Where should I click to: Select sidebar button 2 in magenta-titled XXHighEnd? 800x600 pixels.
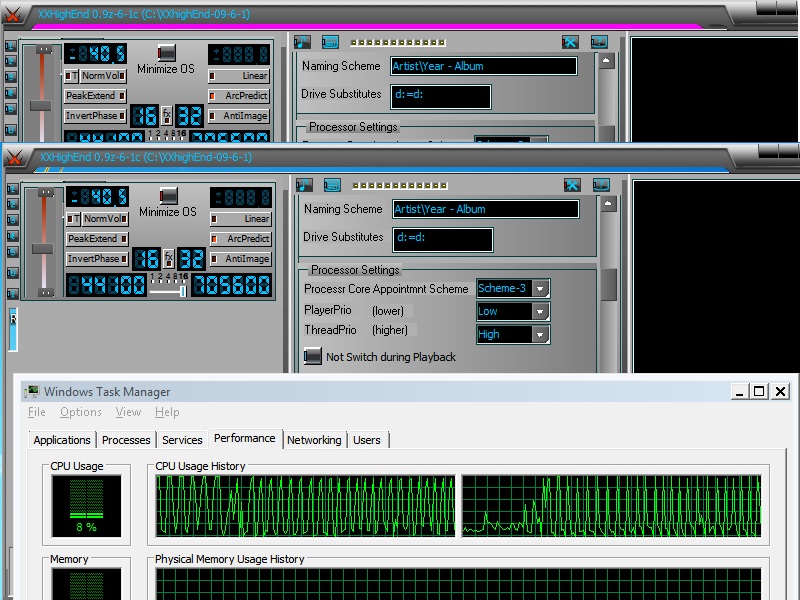tap(11, 61)
